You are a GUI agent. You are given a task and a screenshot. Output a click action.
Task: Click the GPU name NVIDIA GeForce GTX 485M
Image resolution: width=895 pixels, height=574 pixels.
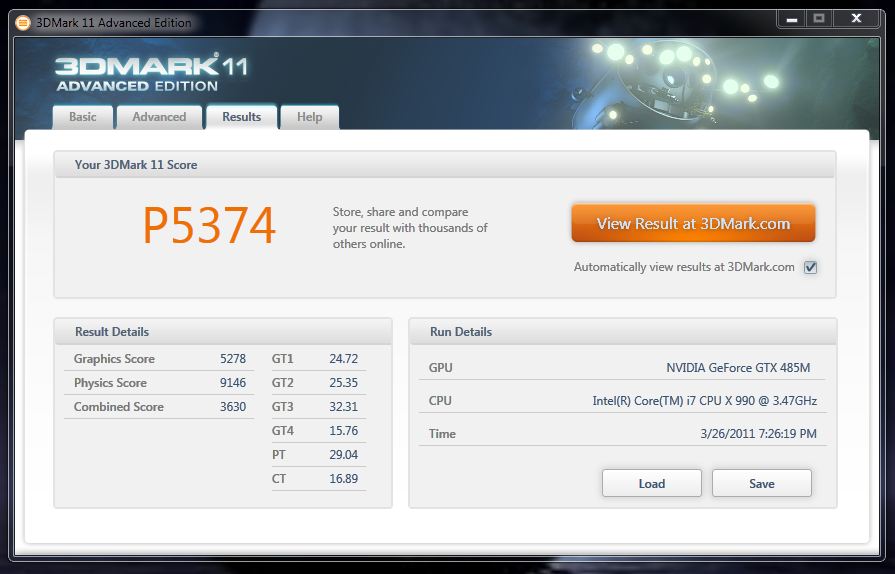click(738, 368)
